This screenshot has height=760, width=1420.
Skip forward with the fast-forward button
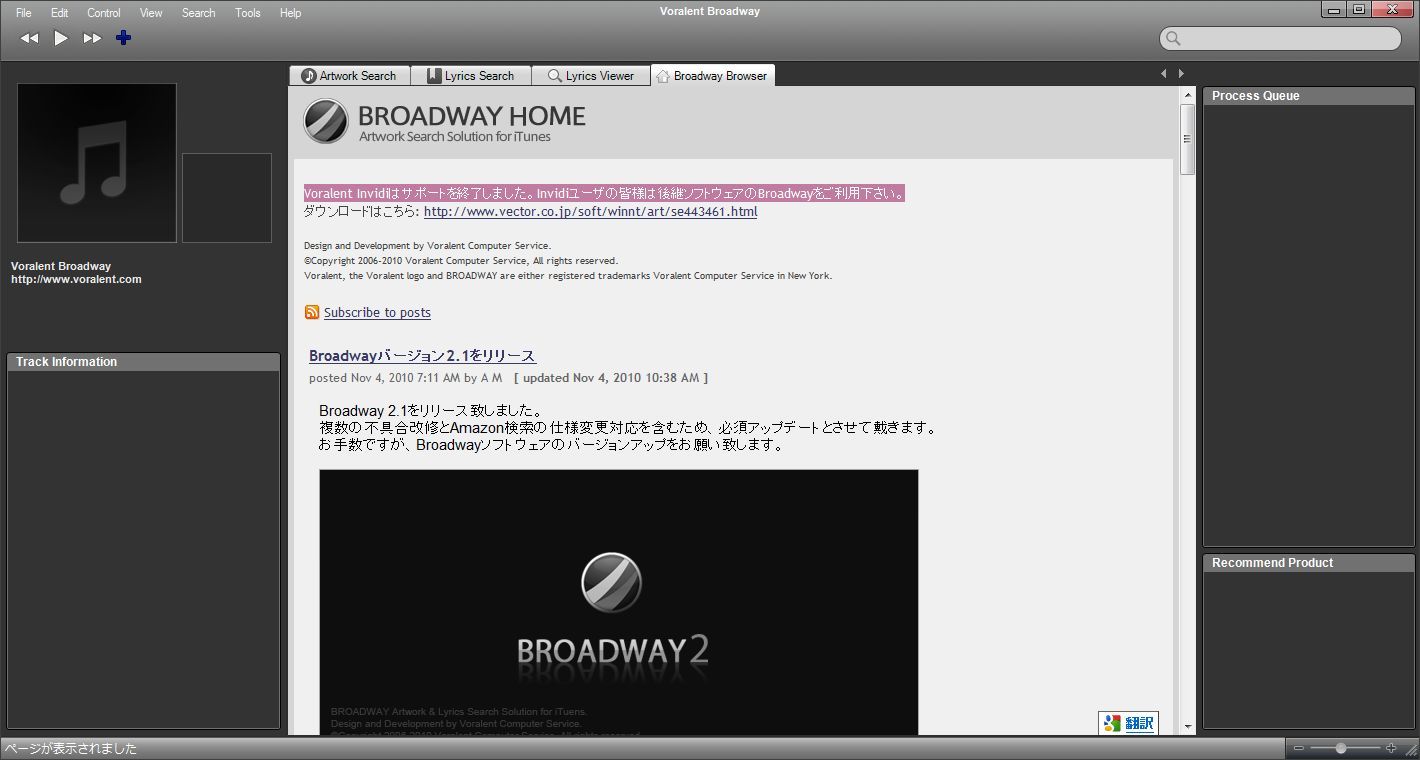point(92,38)
